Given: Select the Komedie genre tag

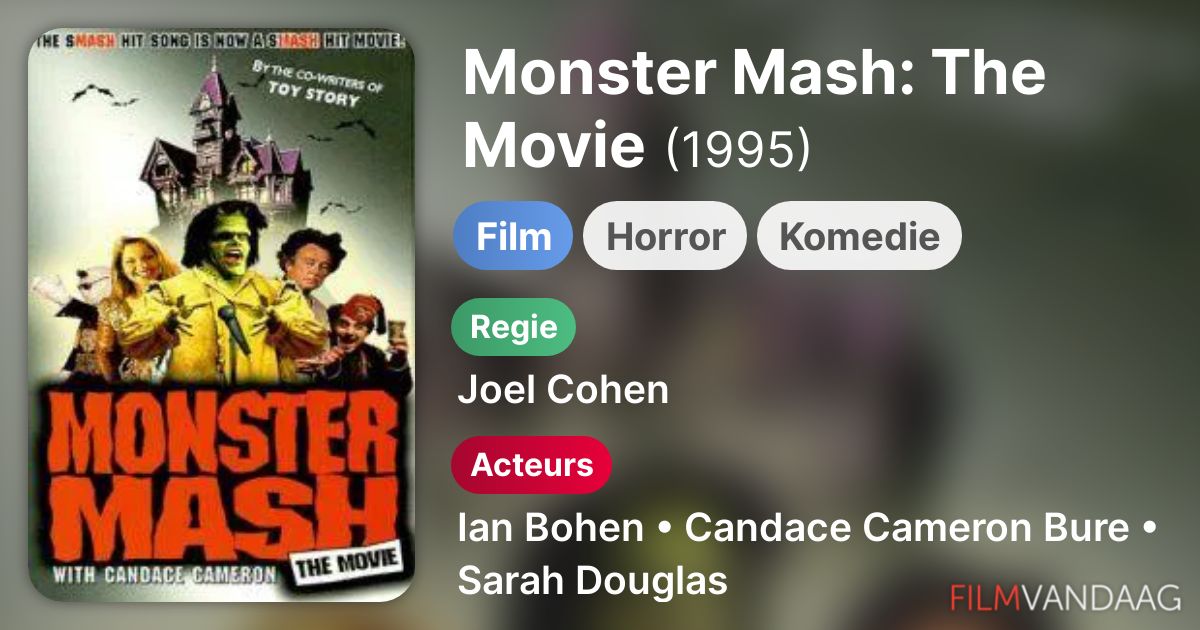Looking at the screenshot, I should coord(859,236).
